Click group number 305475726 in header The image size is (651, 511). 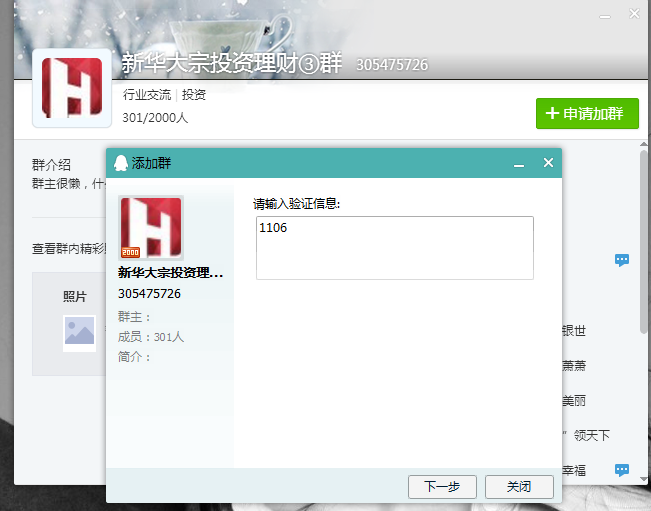pos(391,65)
